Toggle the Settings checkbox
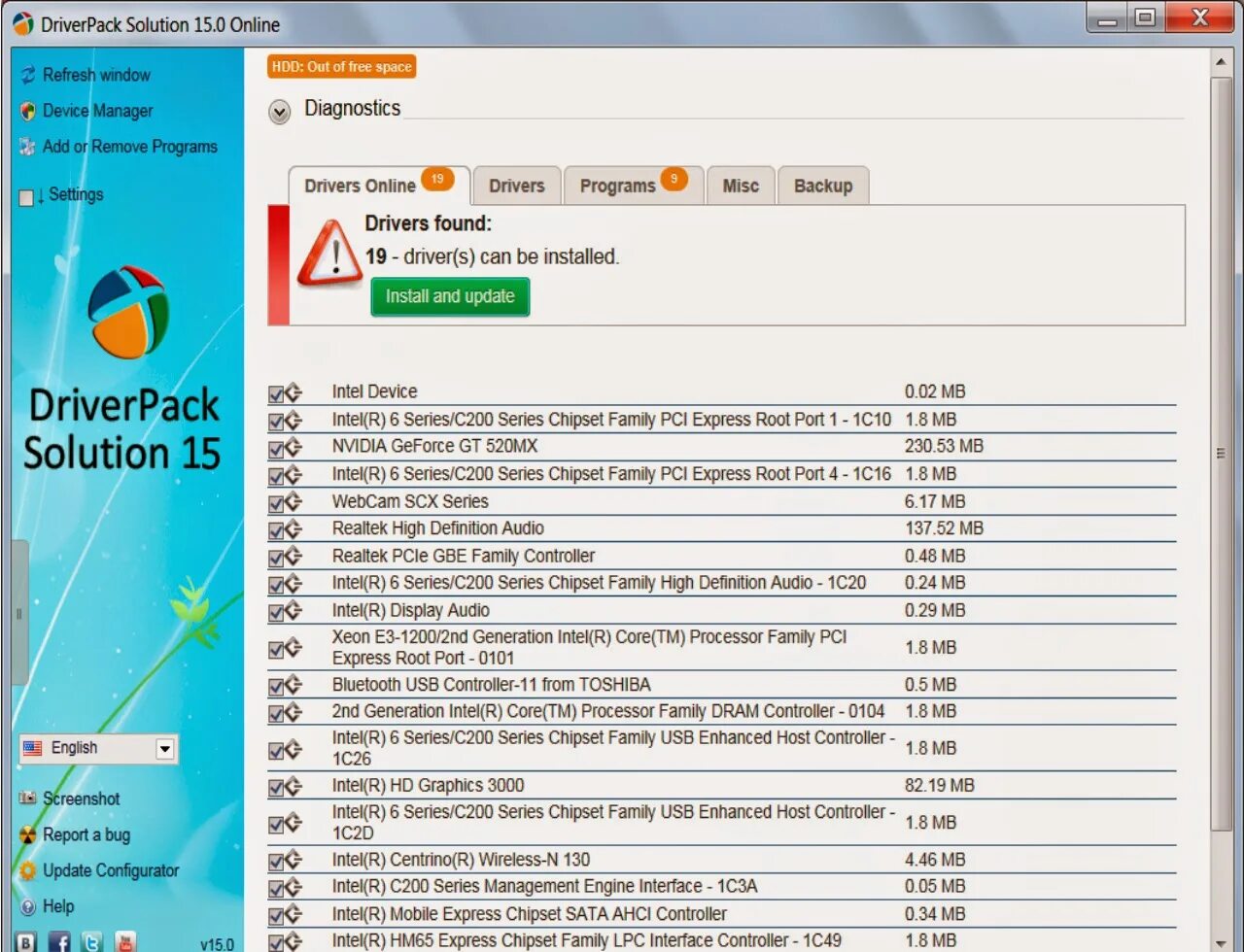Screen dimensions: 1244x952 [x=26, y=197]
